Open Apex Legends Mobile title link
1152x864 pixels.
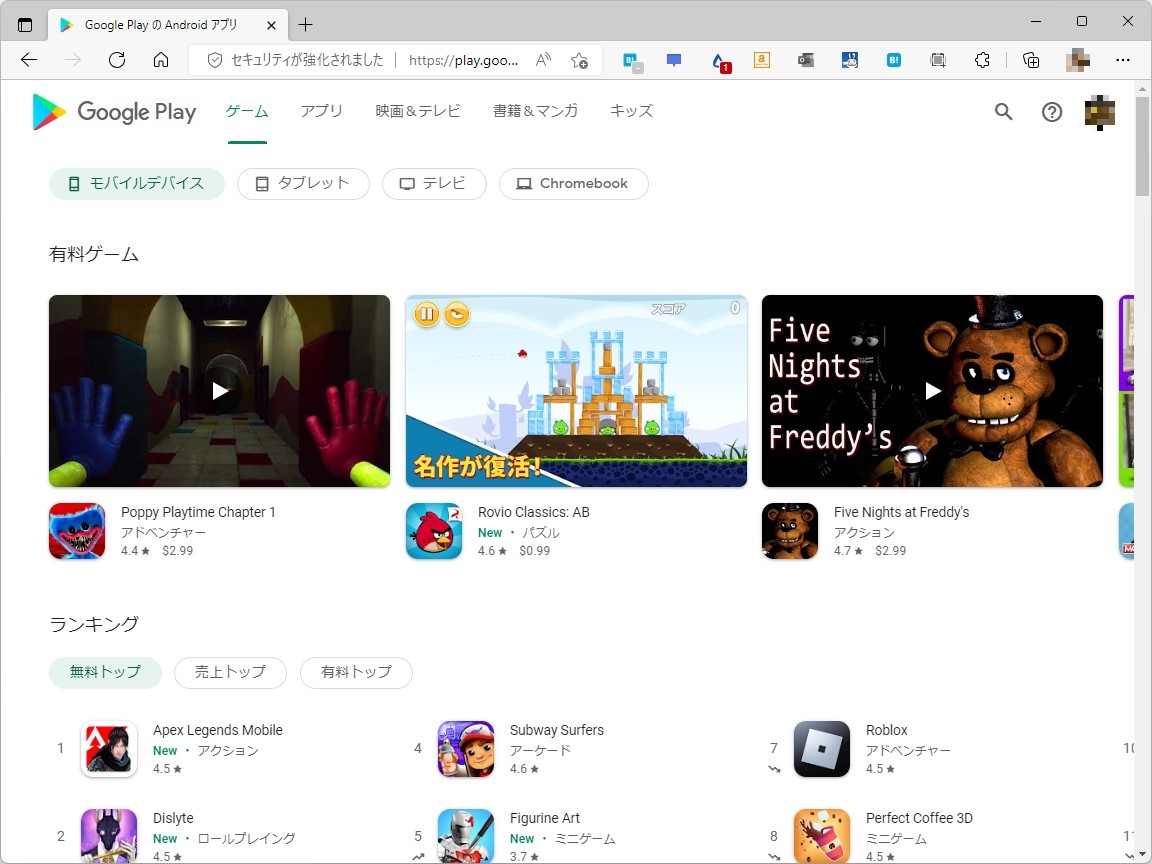tap(217, 730)
